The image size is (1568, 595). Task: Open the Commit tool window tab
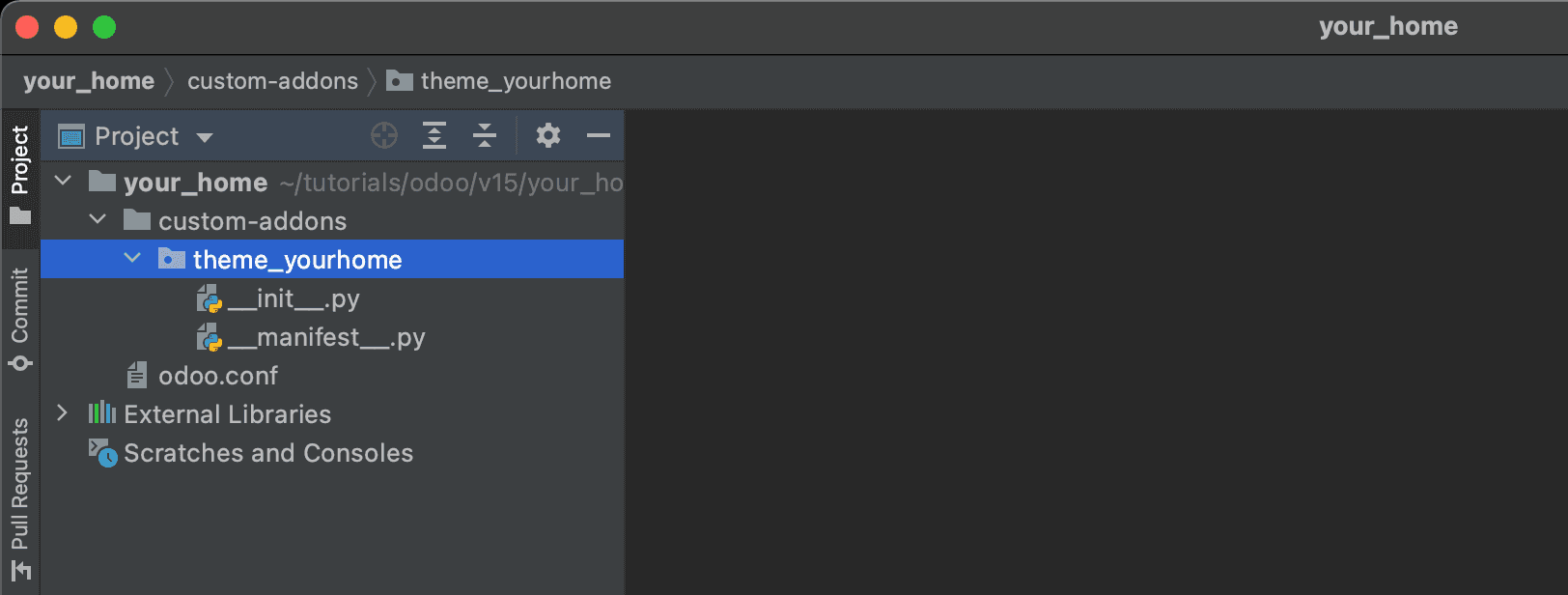(20, 320)
